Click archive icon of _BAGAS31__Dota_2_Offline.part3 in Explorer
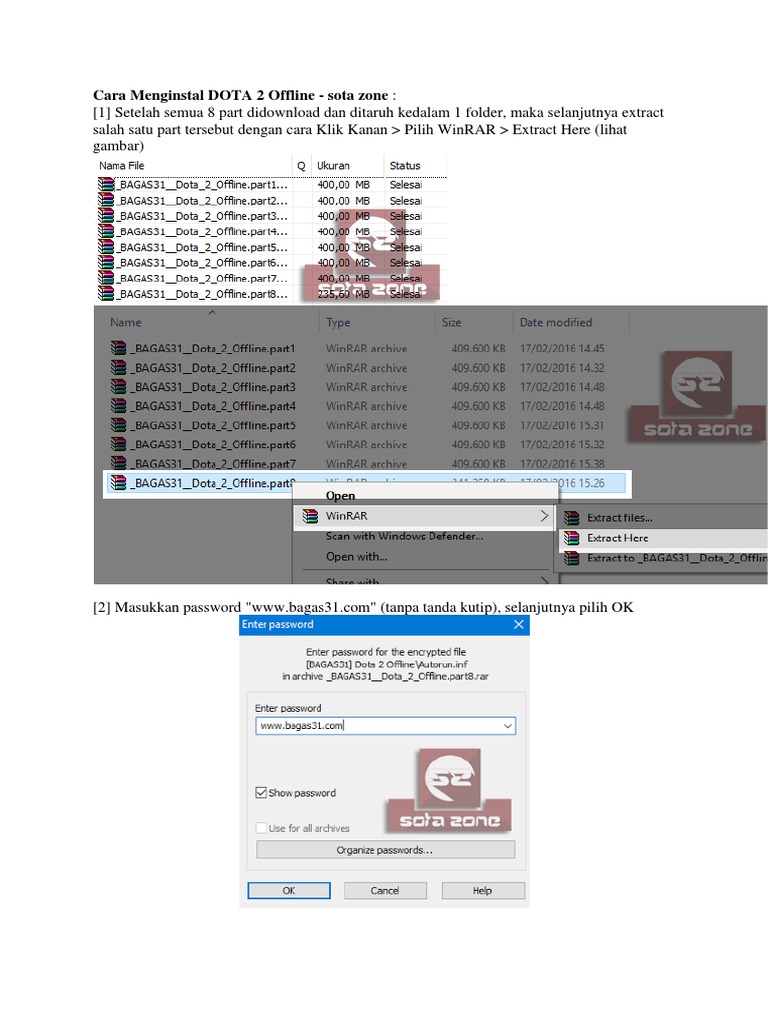768x1024 pixels. point(118,387)
